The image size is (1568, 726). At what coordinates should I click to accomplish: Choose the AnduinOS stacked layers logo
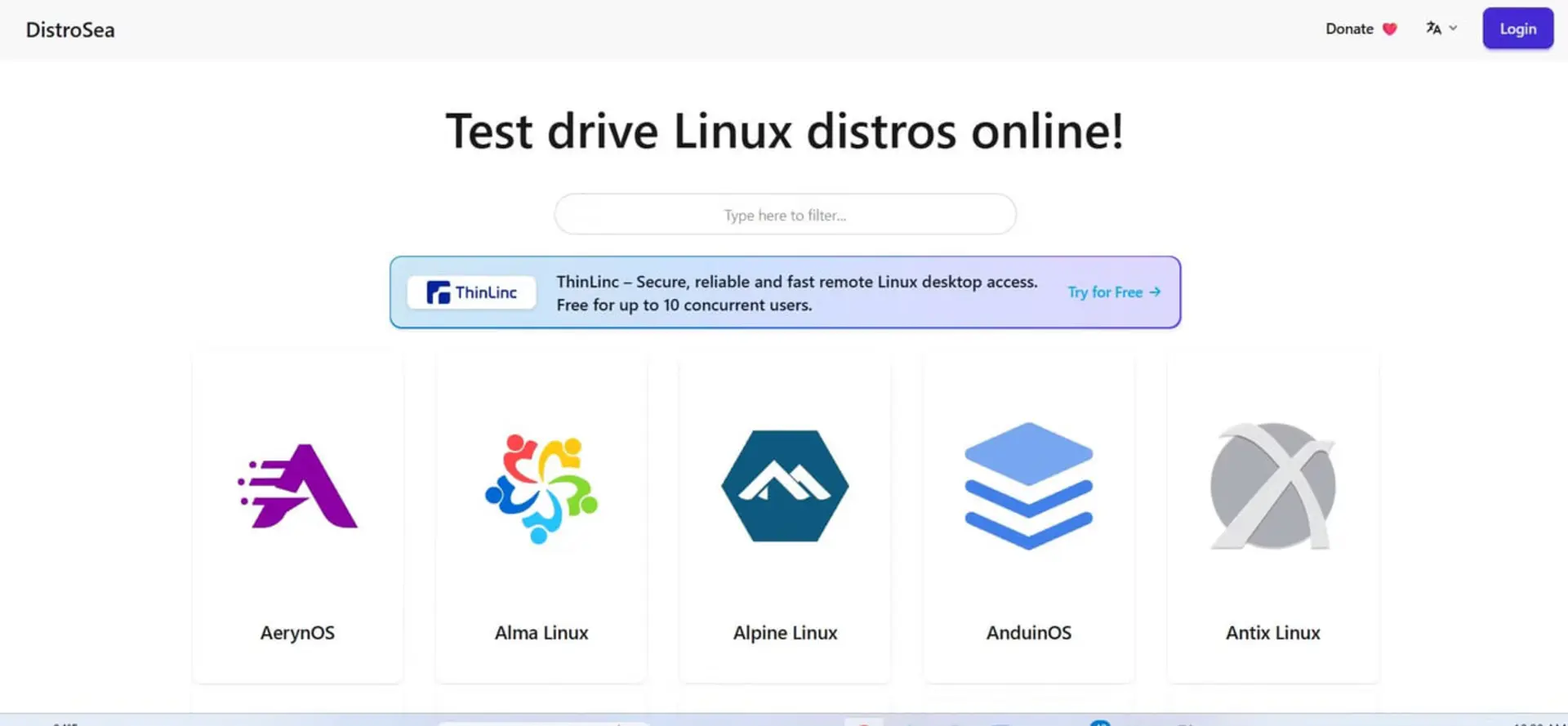coord(1028,486)
